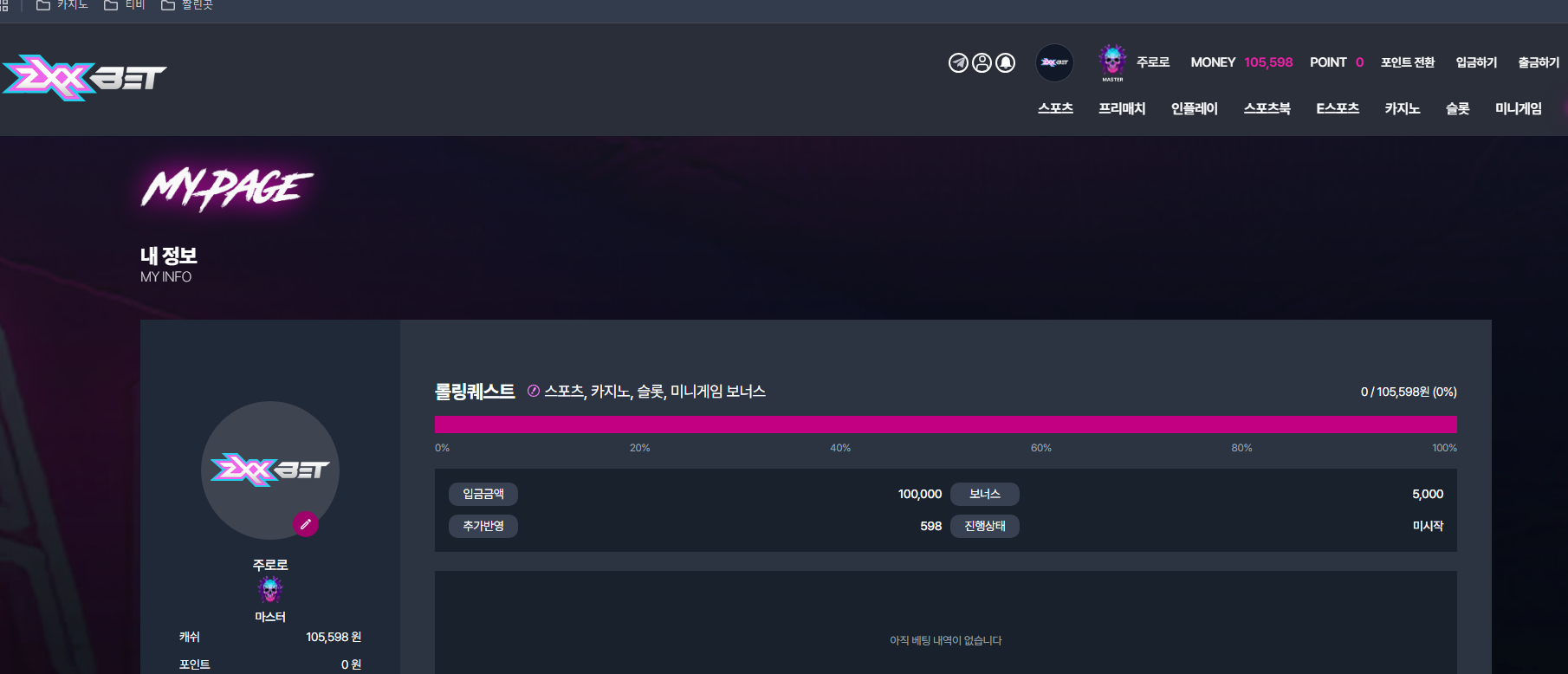Select the MASTER skull rank badge in header

[1112, 62]
